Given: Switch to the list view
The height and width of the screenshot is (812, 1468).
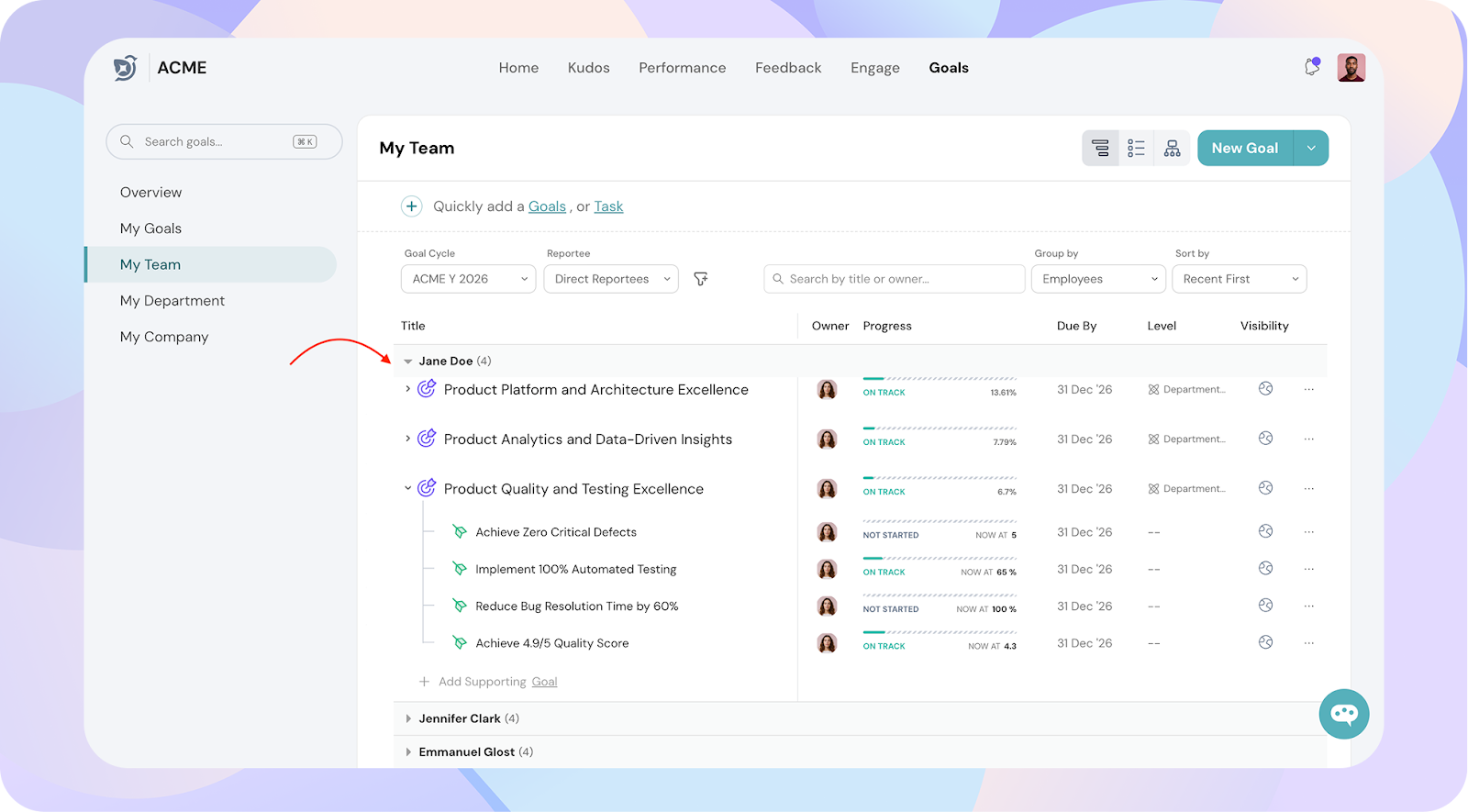Looking at the screenshot, I should [1136, 149].
